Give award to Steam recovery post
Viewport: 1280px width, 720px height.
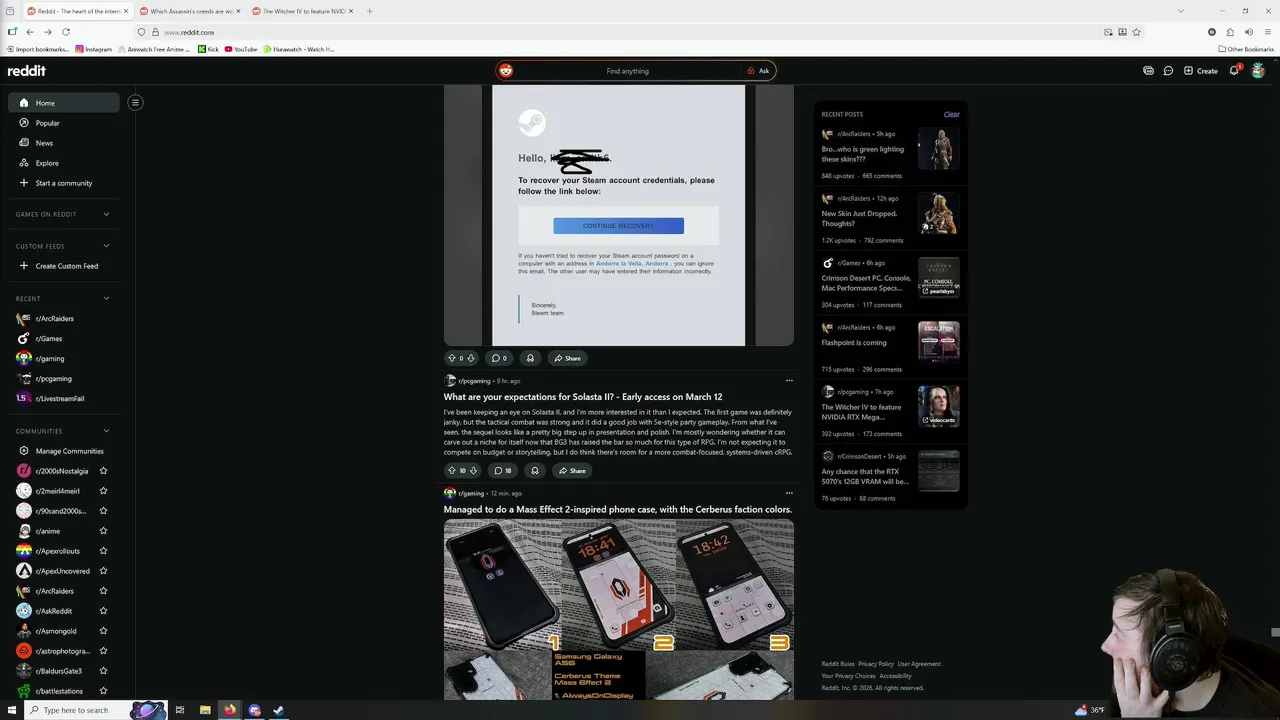[x=530, y=358]
